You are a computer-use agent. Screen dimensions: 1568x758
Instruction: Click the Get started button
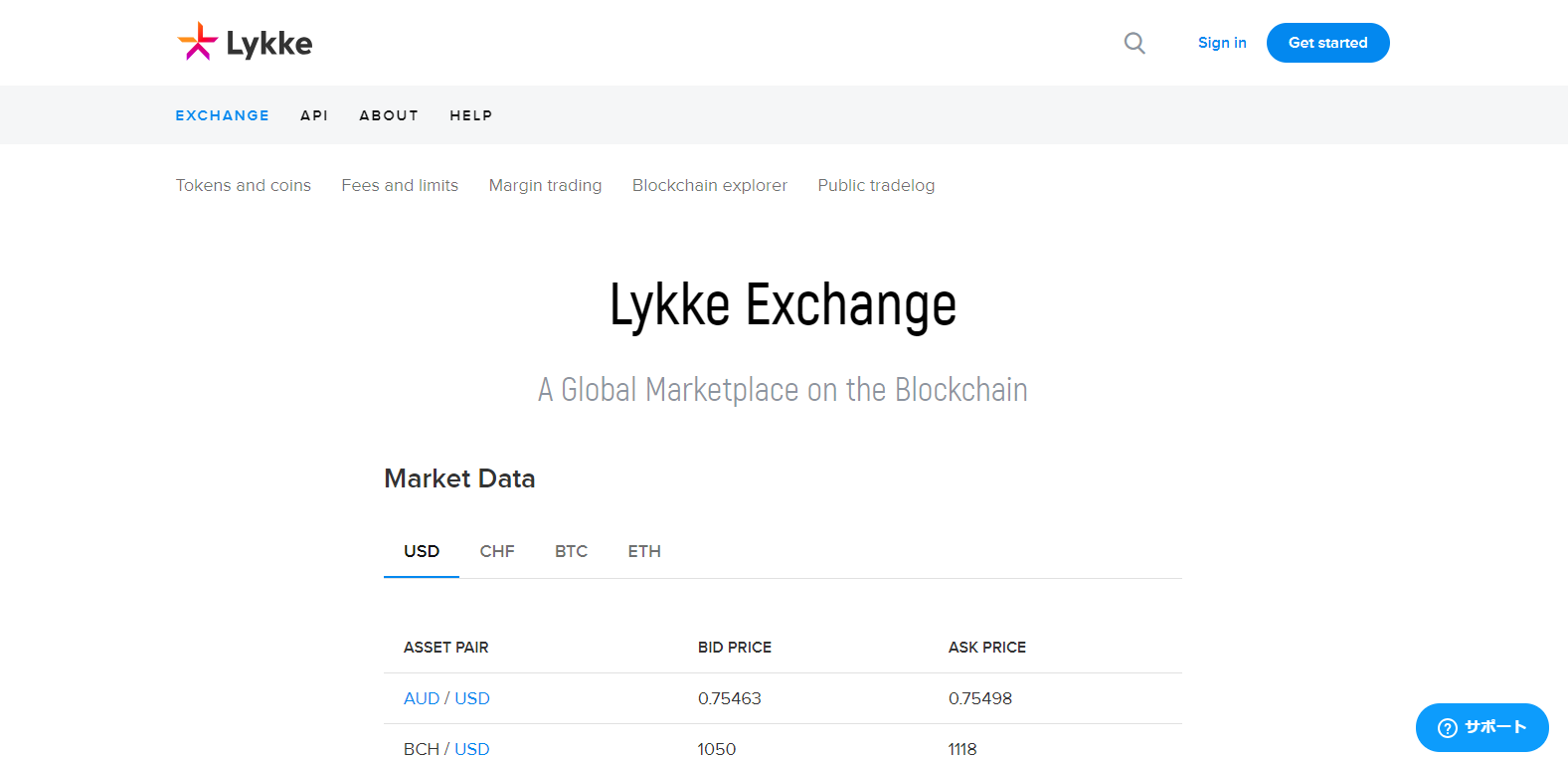coord(1328,43)
